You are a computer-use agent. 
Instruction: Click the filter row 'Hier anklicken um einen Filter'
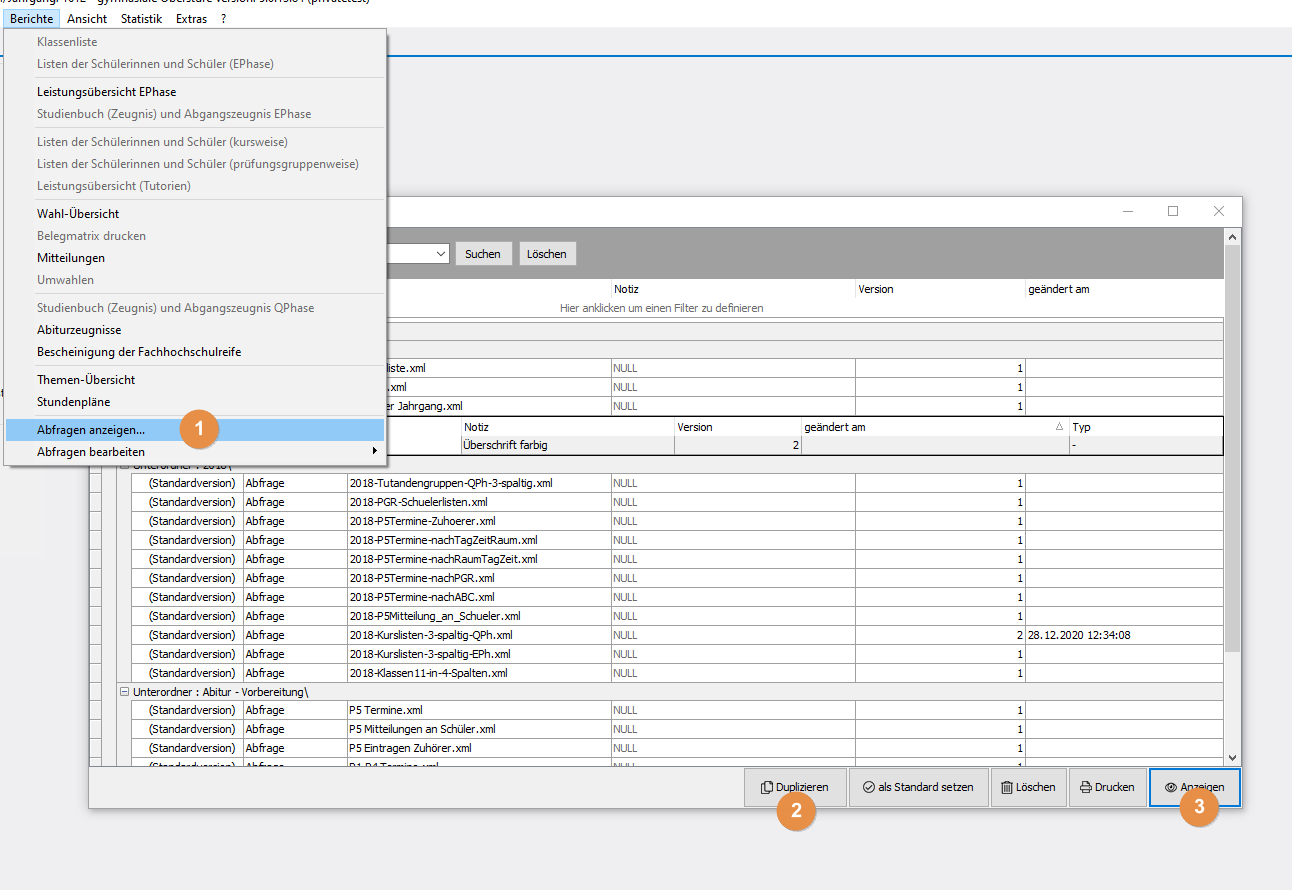[661, 308]
